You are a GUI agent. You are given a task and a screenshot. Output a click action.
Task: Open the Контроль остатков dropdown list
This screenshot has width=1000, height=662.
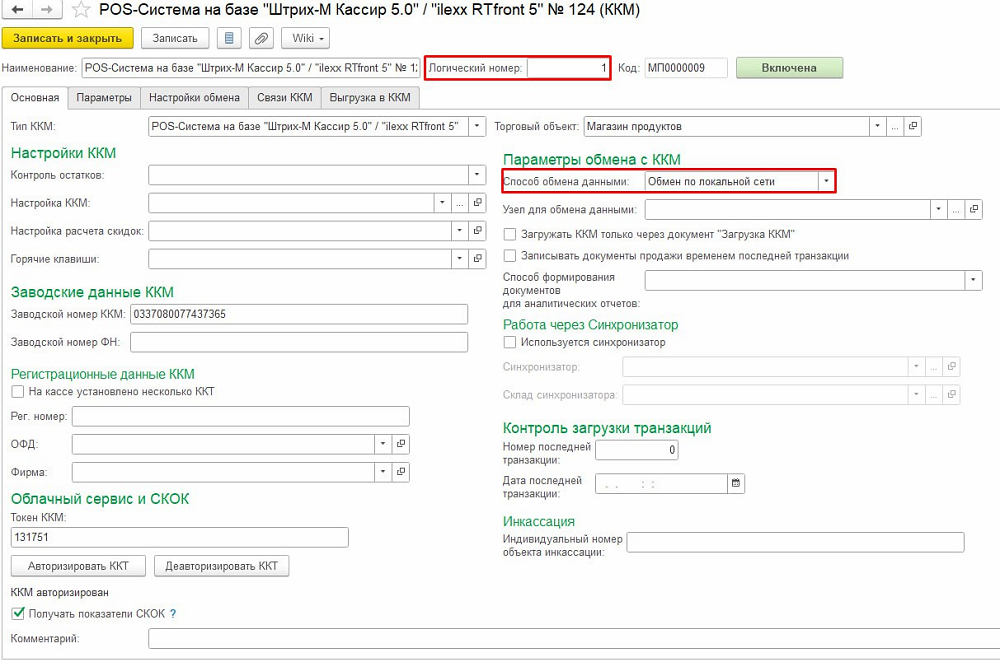point(477,176)
